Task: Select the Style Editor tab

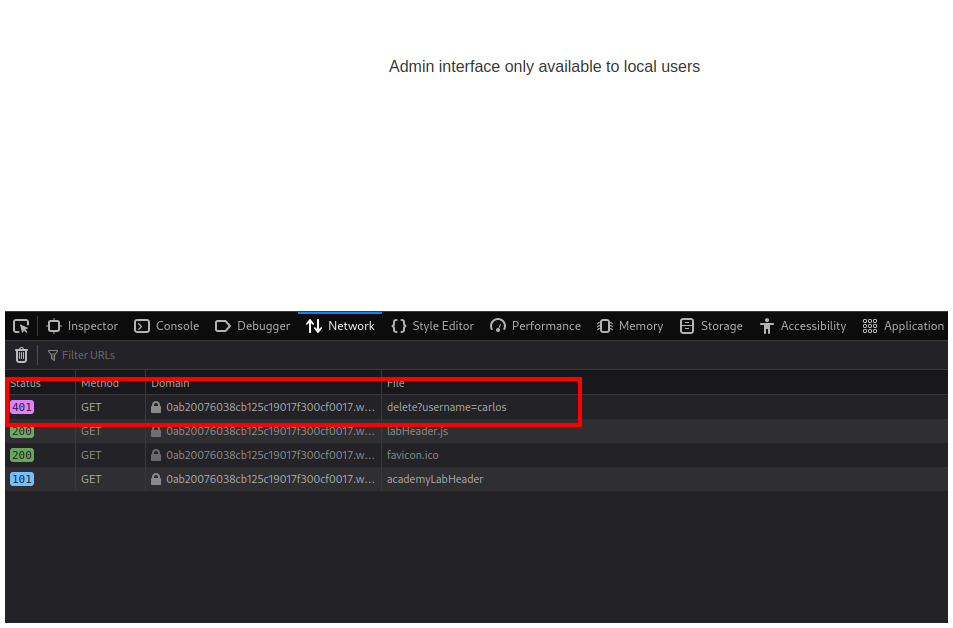Action: tap(432, 326)
